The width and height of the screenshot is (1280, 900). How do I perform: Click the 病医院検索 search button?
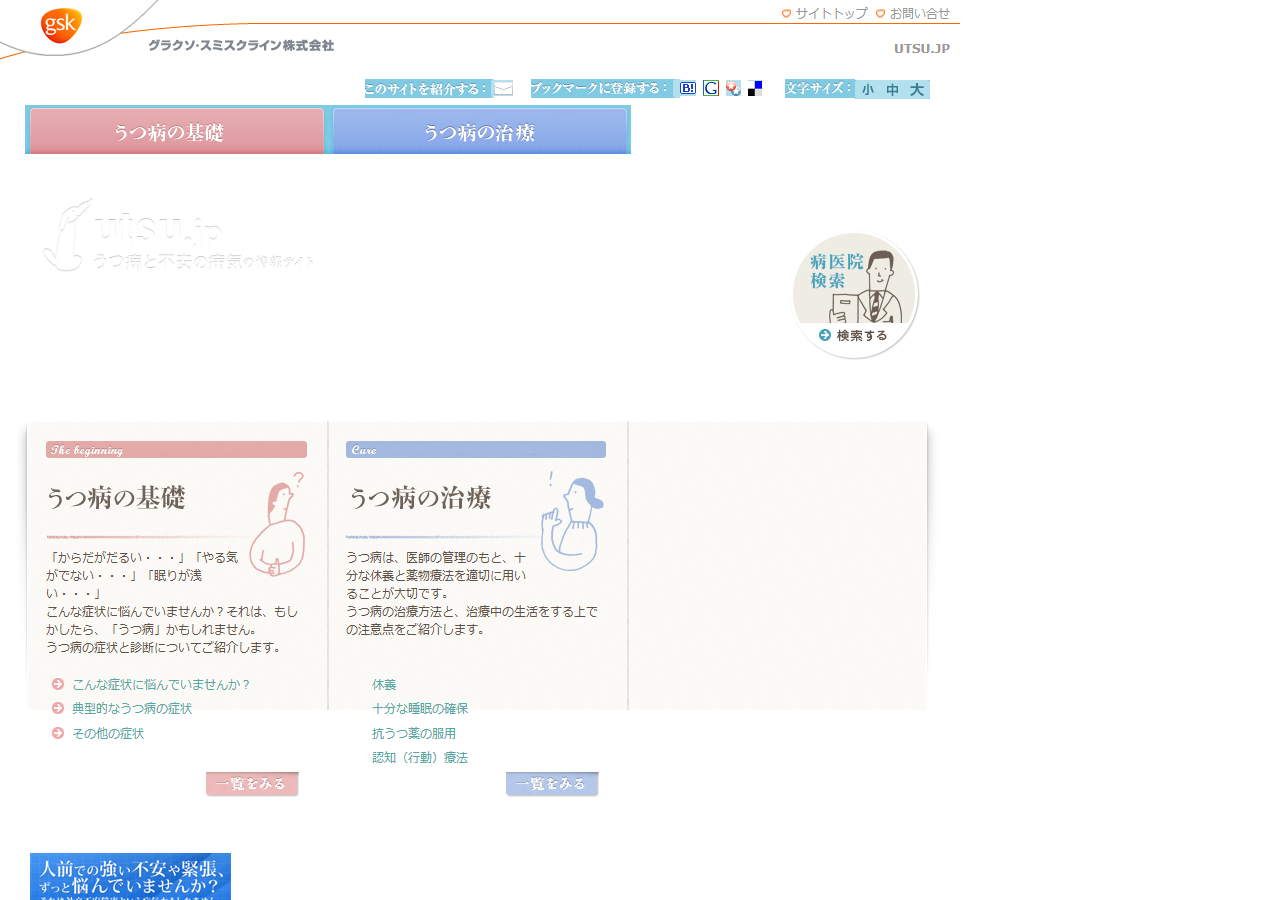click(855, 295)
